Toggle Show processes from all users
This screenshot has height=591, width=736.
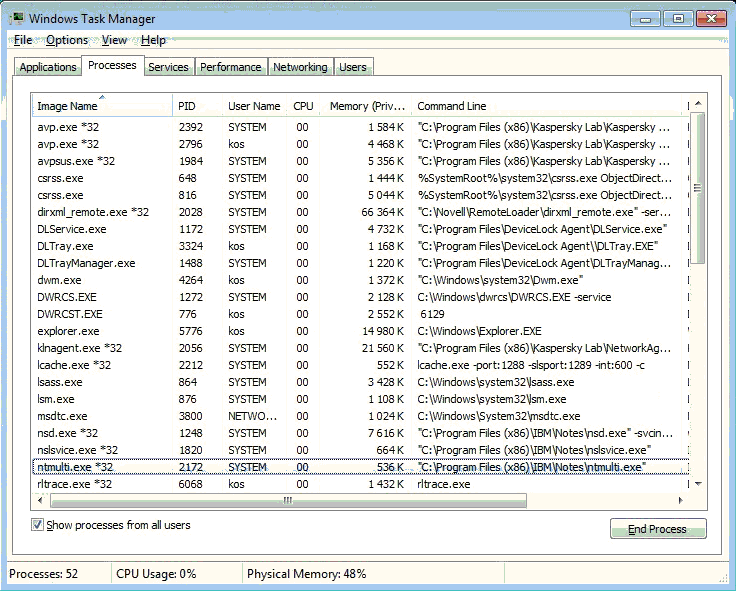[38, 525]
